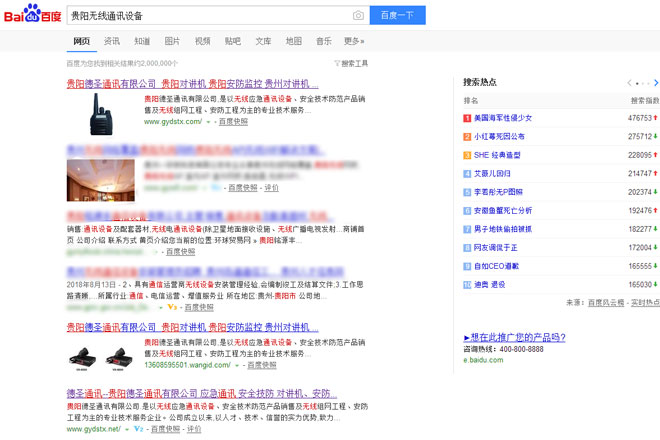Viewport: 660px width, 440px height.
Task: Click rank 1 red badge icon
Action: (x=467, y=118)
